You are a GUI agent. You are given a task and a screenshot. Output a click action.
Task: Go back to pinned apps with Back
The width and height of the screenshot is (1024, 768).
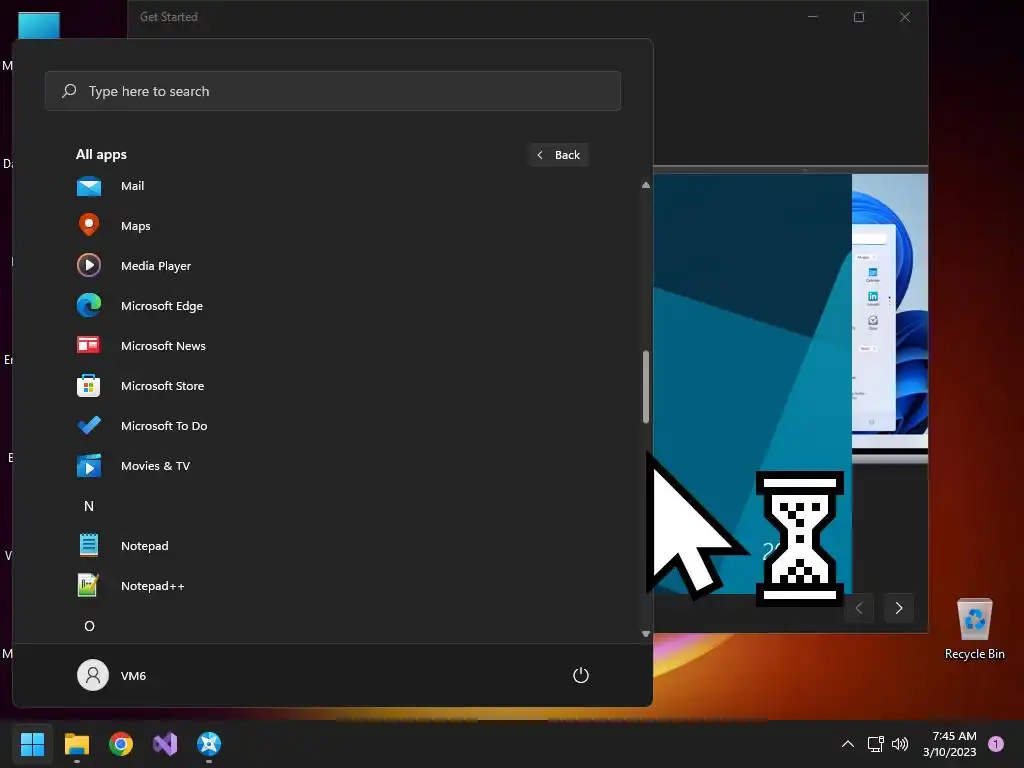coord(559,155)
